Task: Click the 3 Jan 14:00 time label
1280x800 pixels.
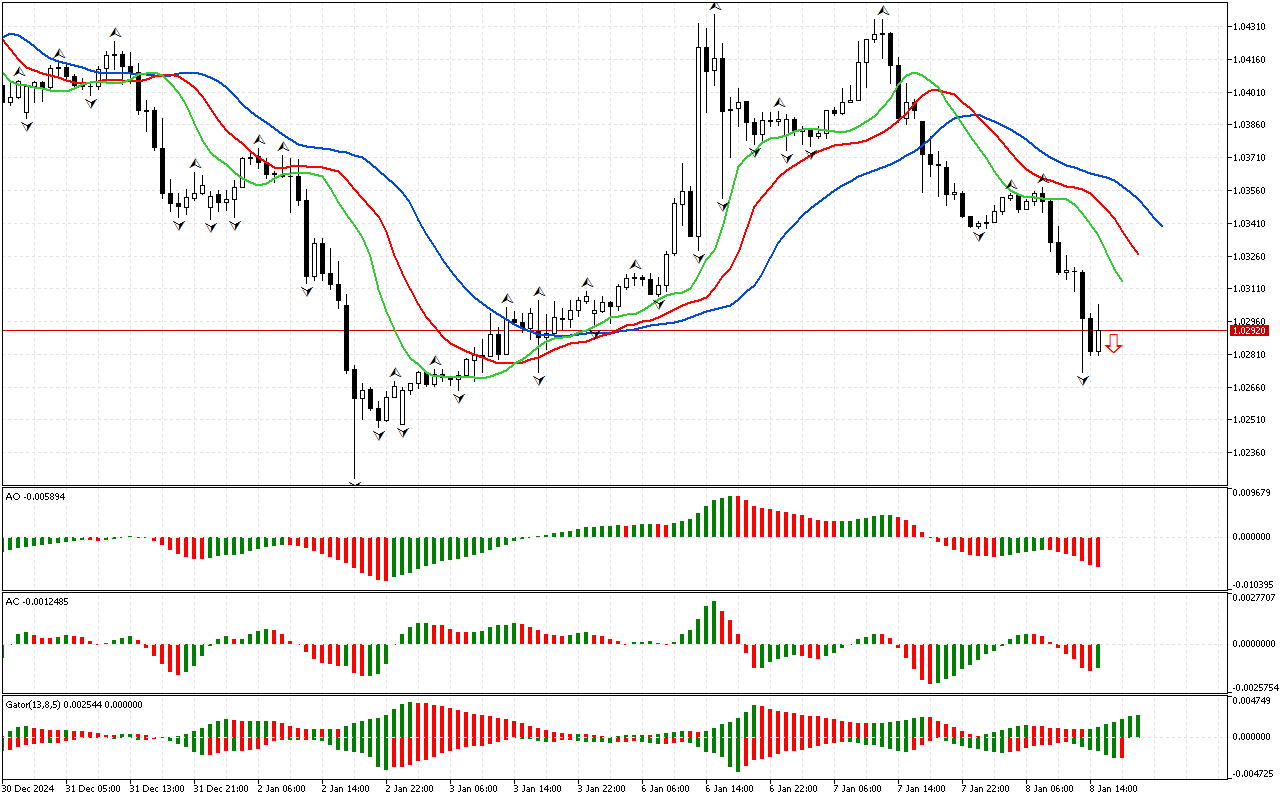Action: (538, 788)
